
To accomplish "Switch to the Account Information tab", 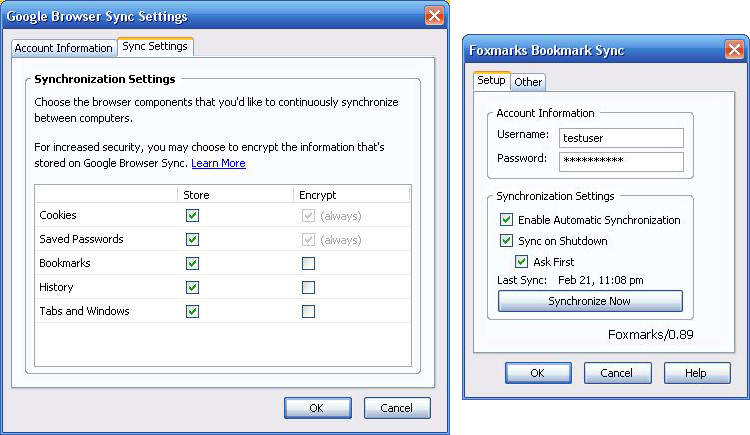I will click(63, 48).
